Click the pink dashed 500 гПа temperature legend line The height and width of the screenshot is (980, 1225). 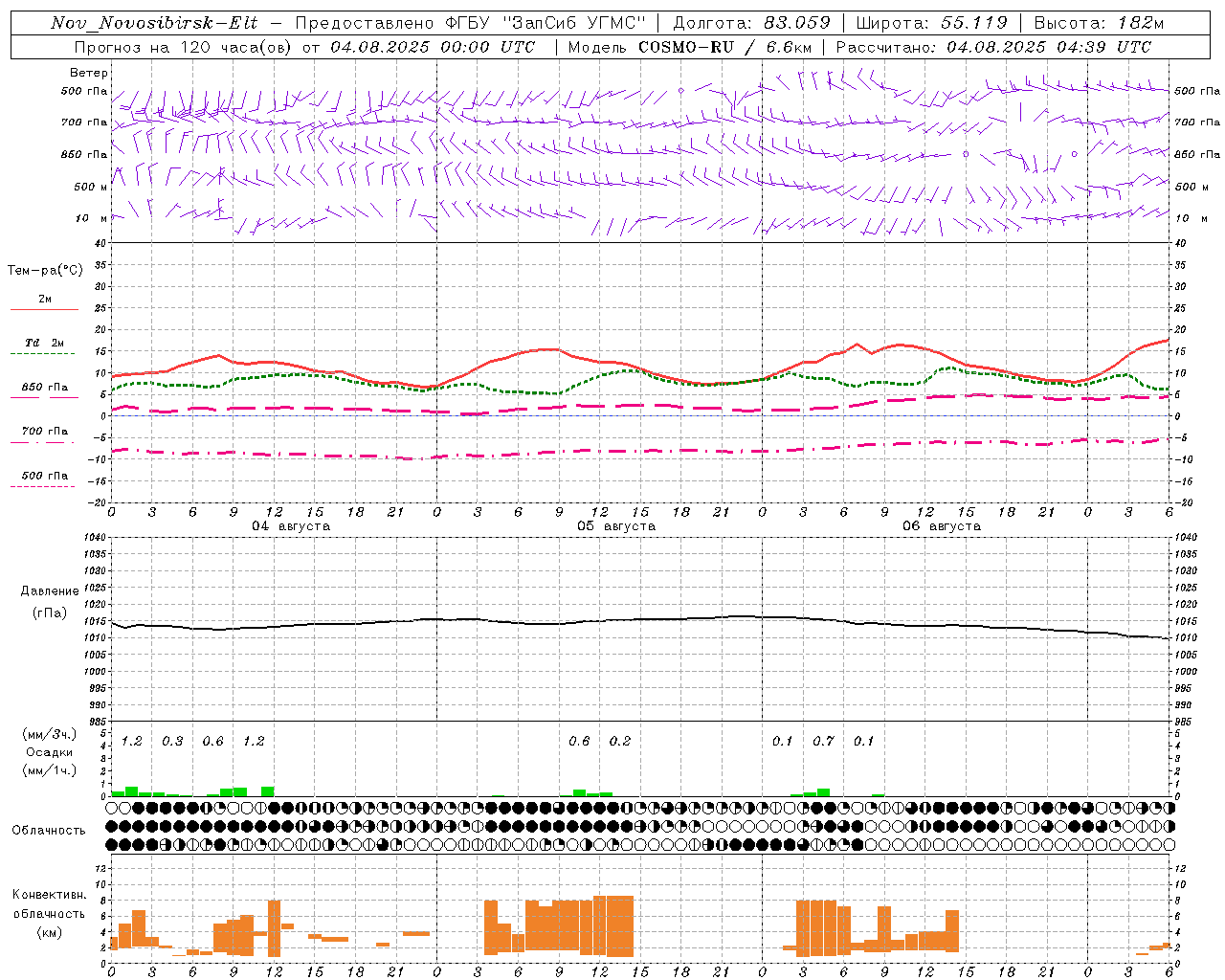pos(42,486)
